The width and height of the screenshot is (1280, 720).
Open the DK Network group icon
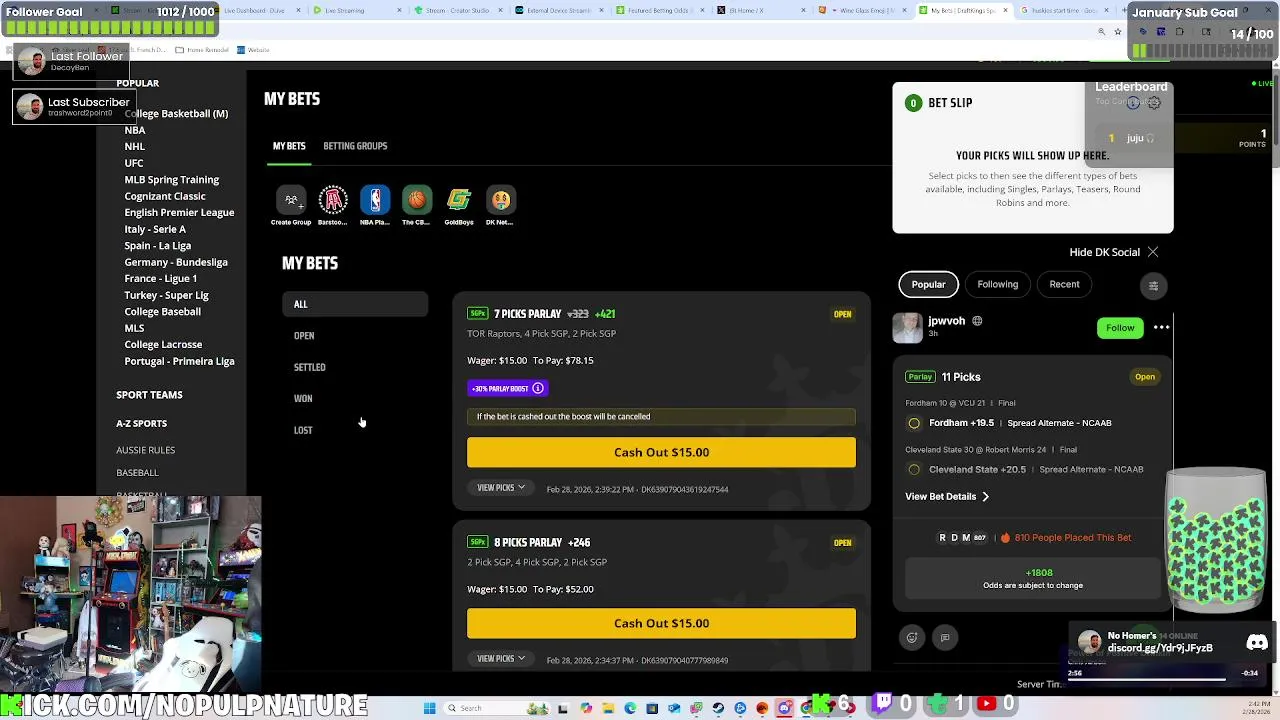501,200
